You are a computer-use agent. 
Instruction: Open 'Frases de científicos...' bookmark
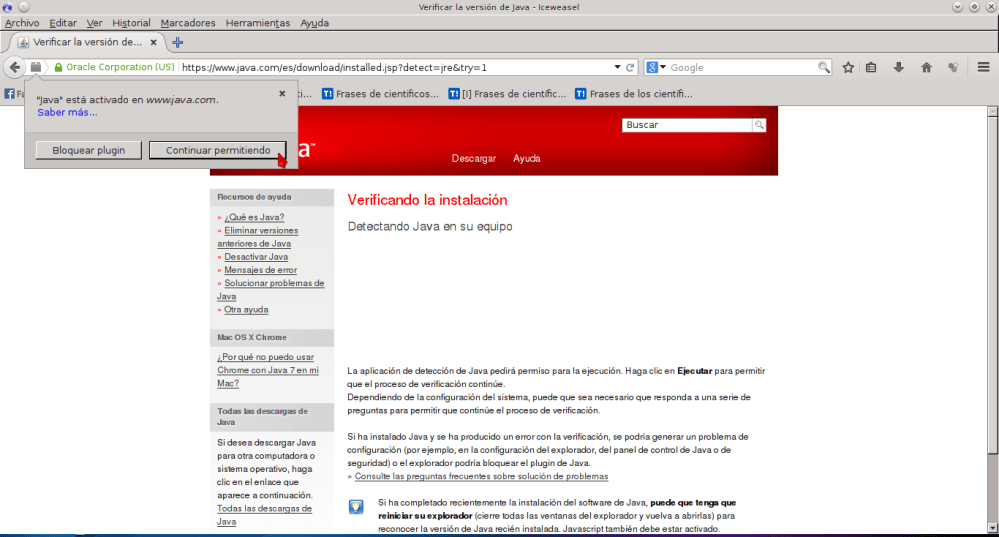point(380,94)
